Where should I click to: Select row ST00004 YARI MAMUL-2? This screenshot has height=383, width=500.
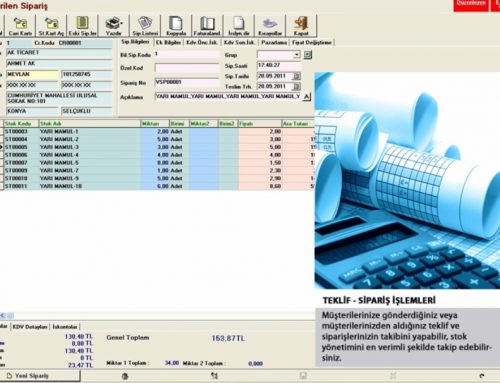pyautogui.click(x=158, y=139)
